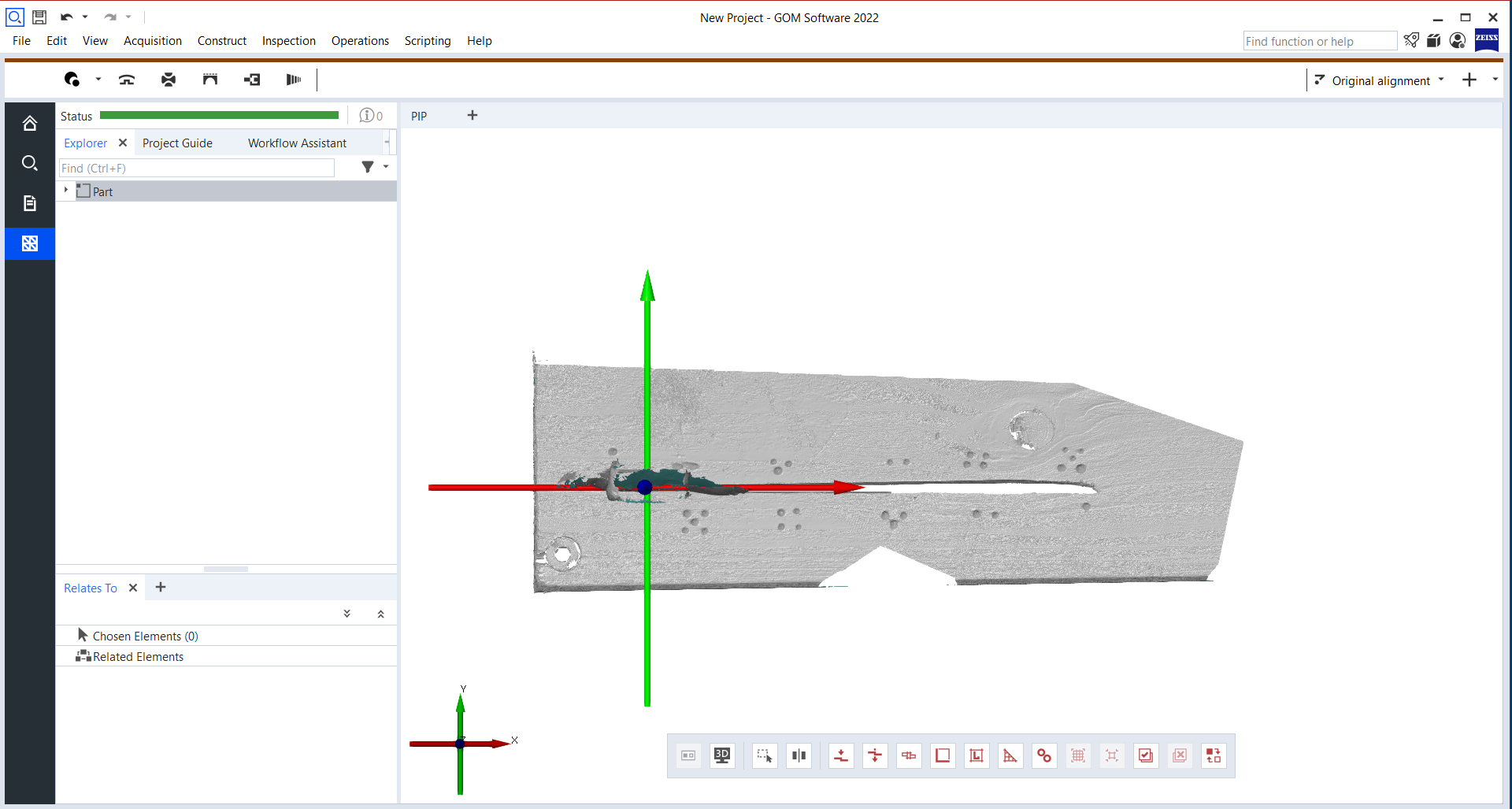Open the filter options dropdown arrow

click(386, 167)
